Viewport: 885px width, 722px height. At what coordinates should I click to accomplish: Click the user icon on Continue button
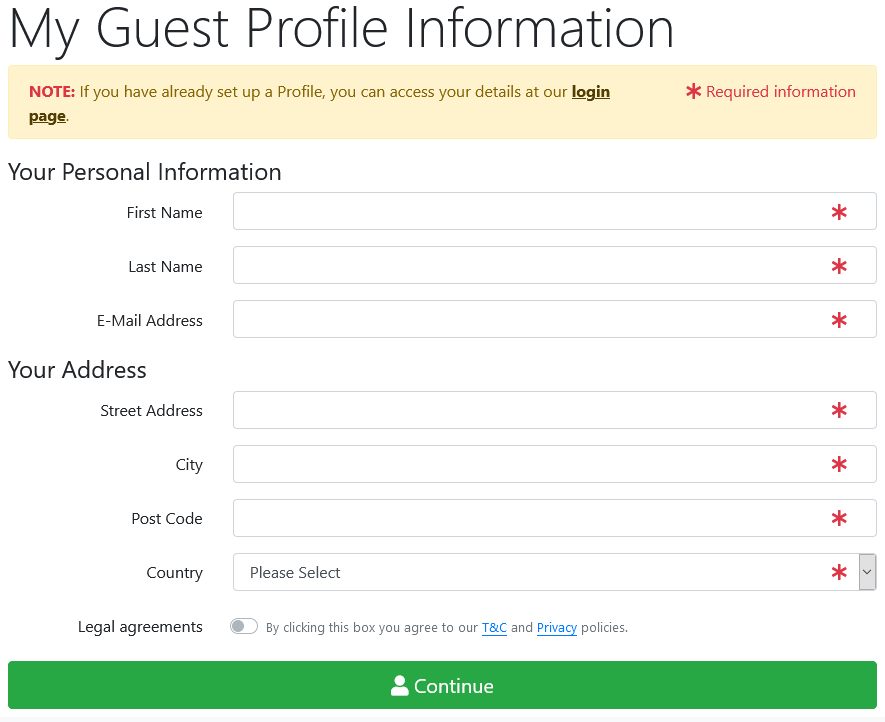pyautogui.click(x=400, y=686)
